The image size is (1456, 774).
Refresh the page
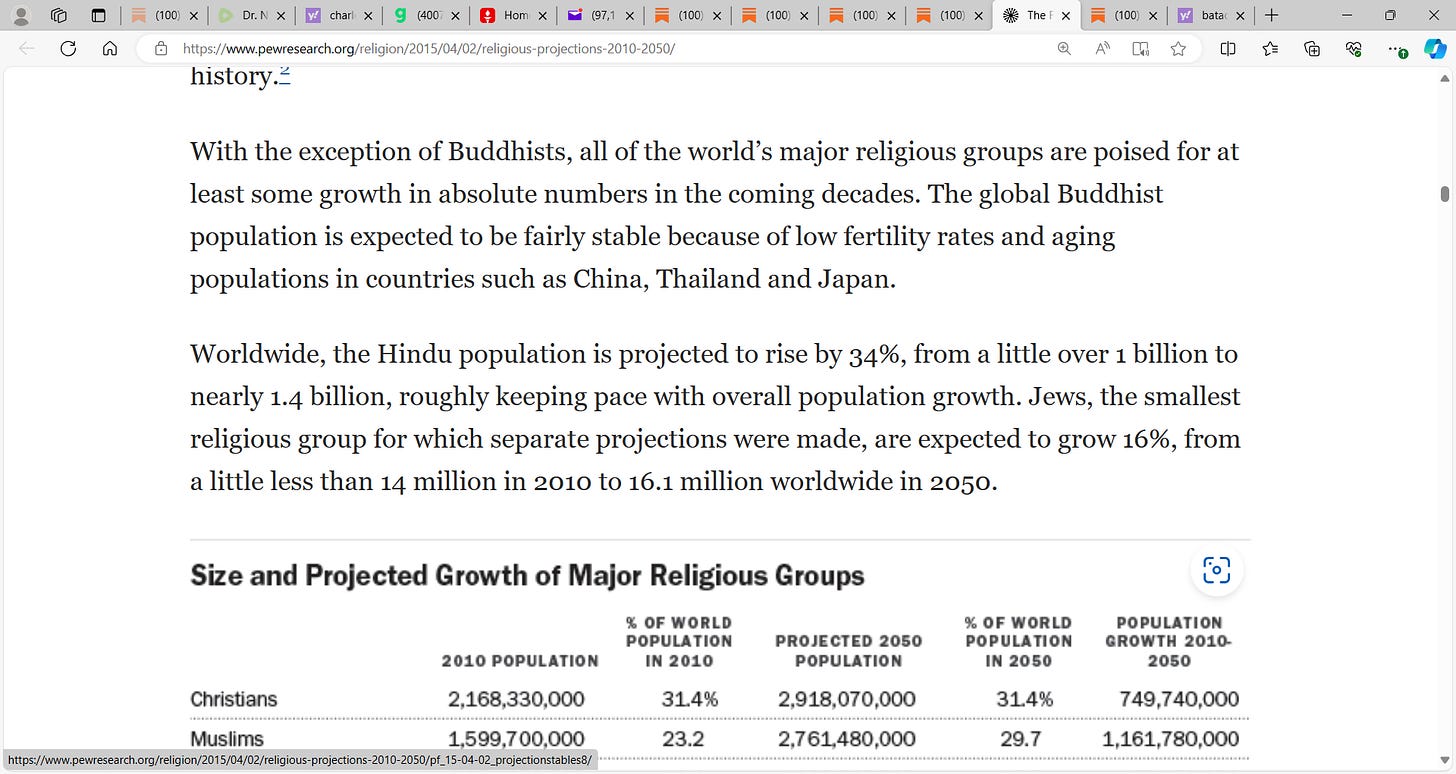tap(69, 48)
